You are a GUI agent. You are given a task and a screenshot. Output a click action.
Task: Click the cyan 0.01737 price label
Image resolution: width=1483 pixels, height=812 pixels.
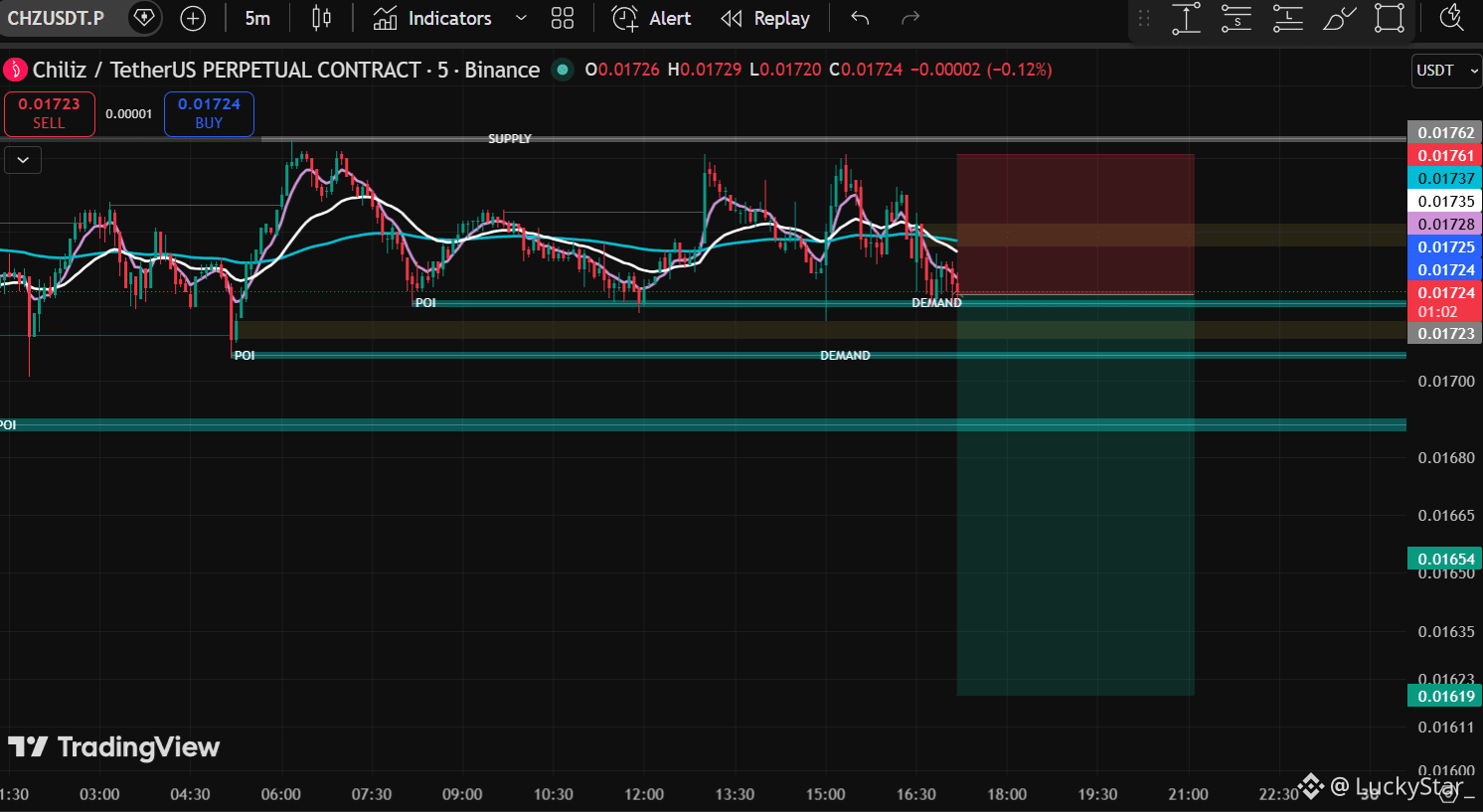coord(1445,178)
